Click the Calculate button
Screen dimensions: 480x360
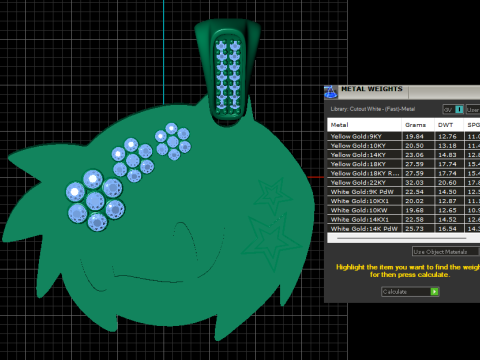tap(410, 292)
